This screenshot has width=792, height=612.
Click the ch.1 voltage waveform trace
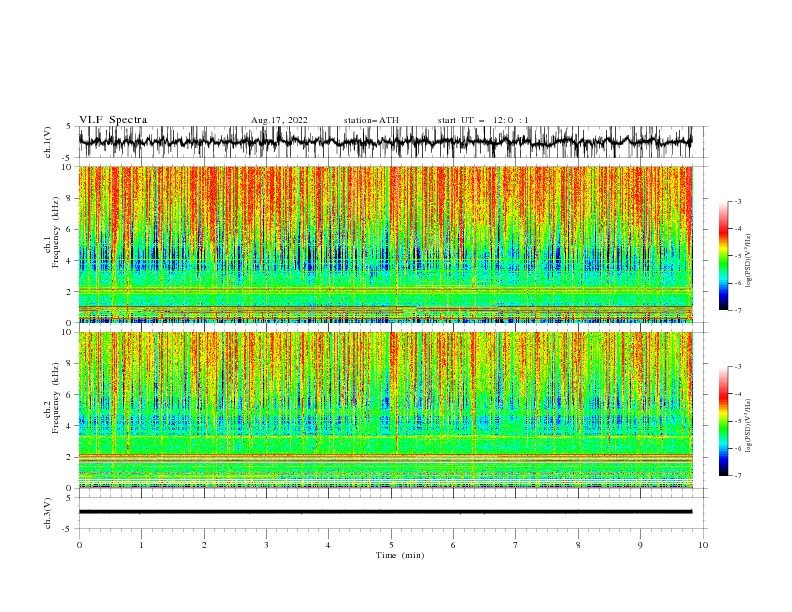385,142
